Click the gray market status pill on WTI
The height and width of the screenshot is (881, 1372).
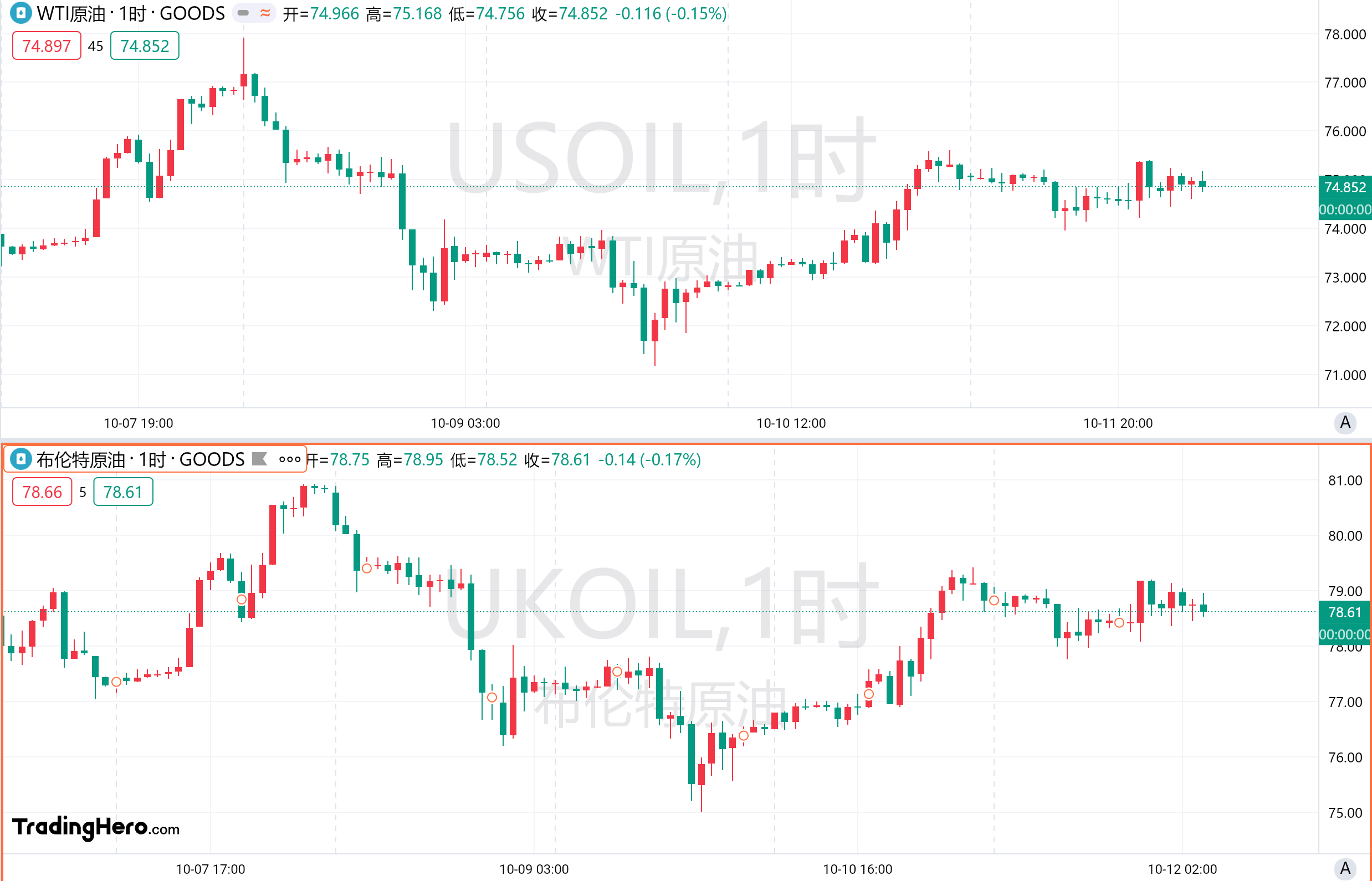pos(243,13)
